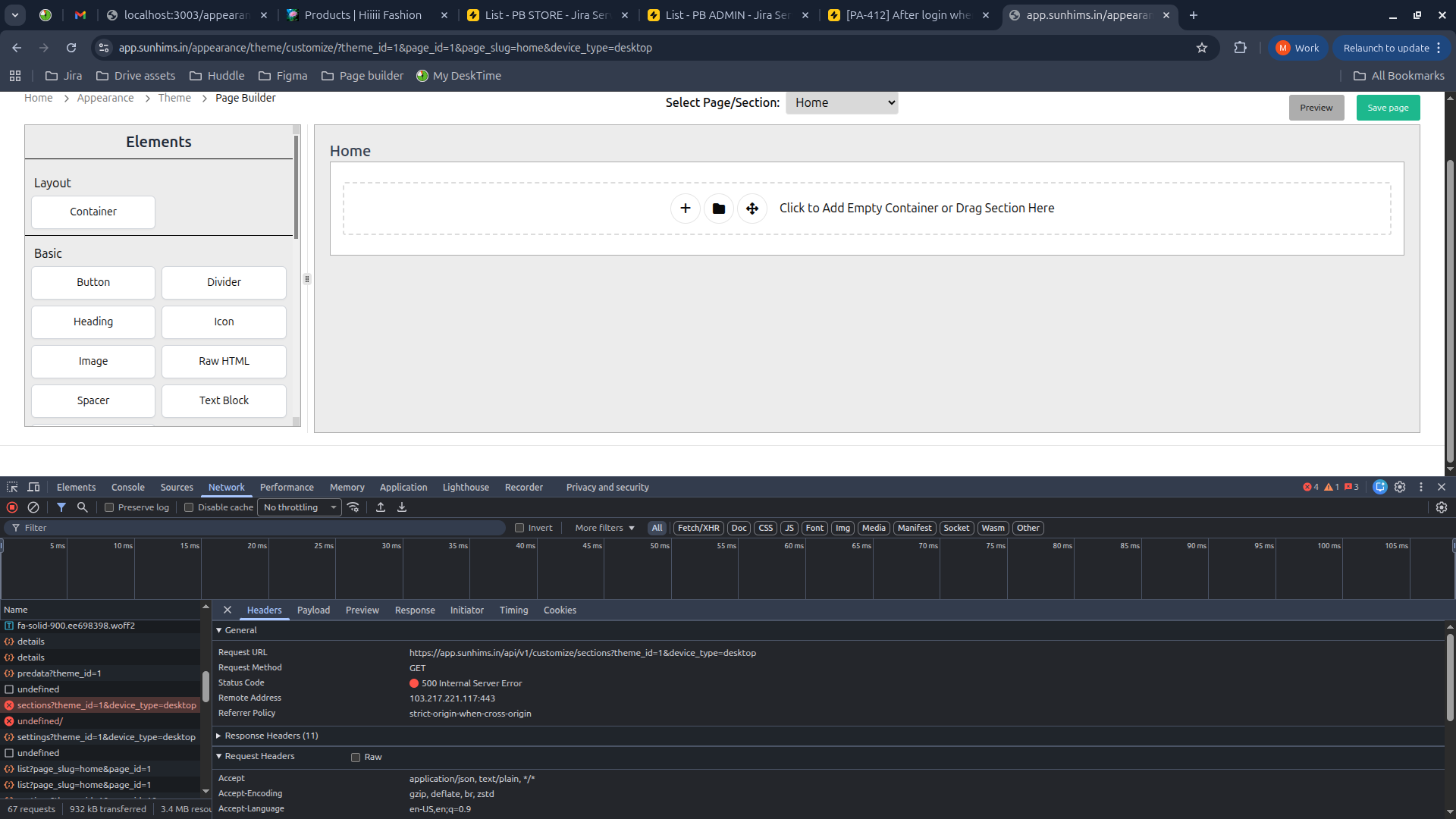This screenshot has width=1456, height=819.
Task: Open More filters dropdown
Action: pos(604,528)
